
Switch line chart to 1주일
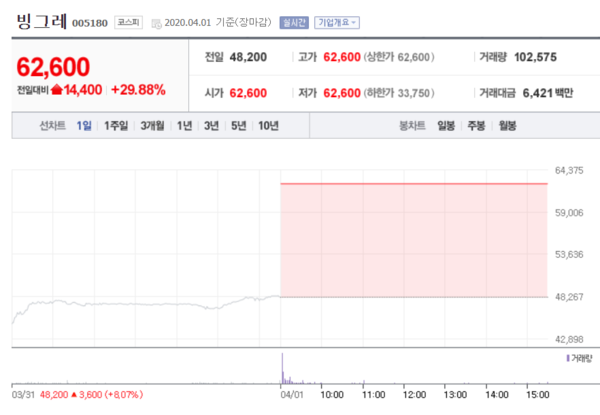point(116,125)
